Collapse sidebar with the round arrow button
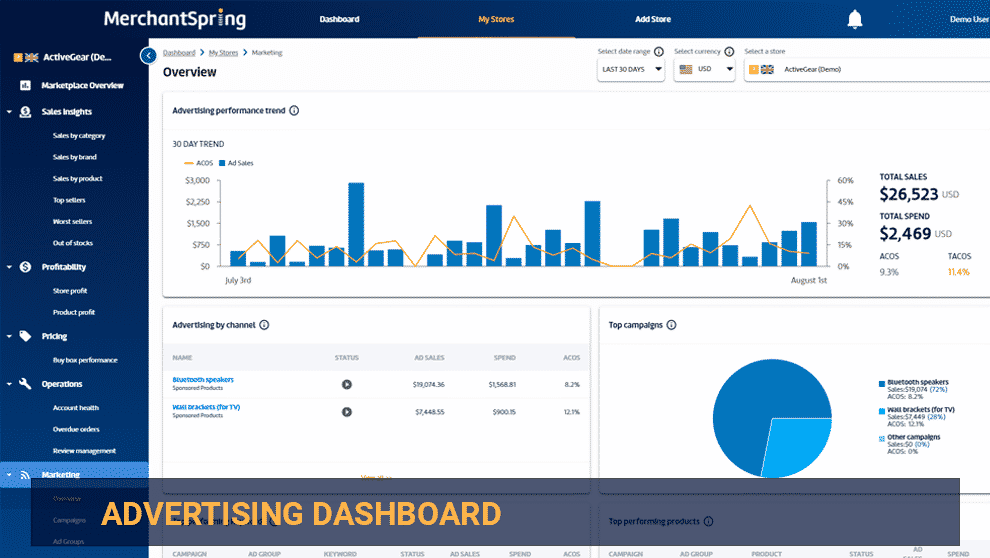 pyautogui.click(x=148, y=56)
